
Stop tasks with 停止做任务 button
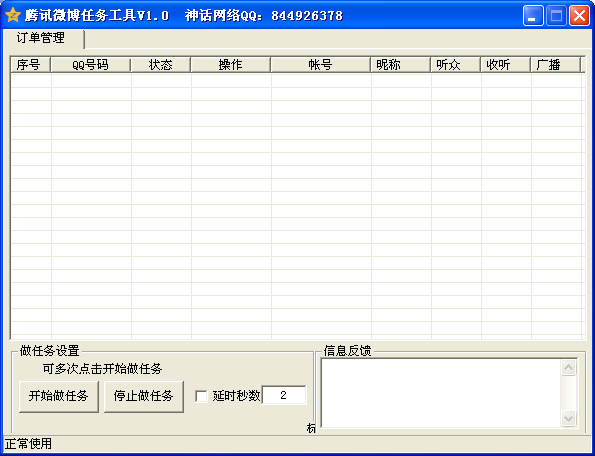[x=144, y=396]
